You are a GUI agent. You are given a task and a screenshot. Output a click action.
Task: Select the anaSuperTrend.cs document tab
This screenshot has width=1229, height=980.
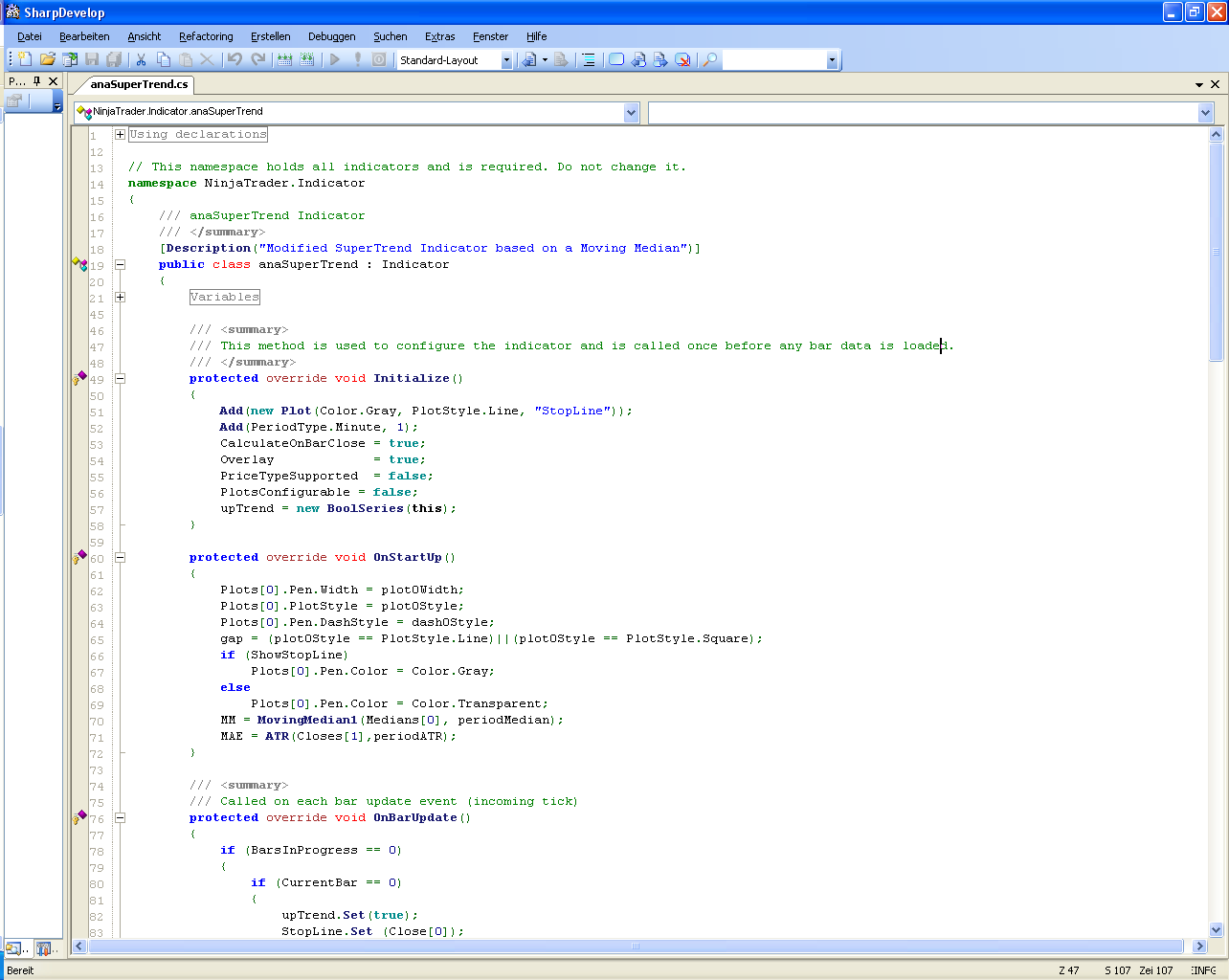tap(139, 84)
